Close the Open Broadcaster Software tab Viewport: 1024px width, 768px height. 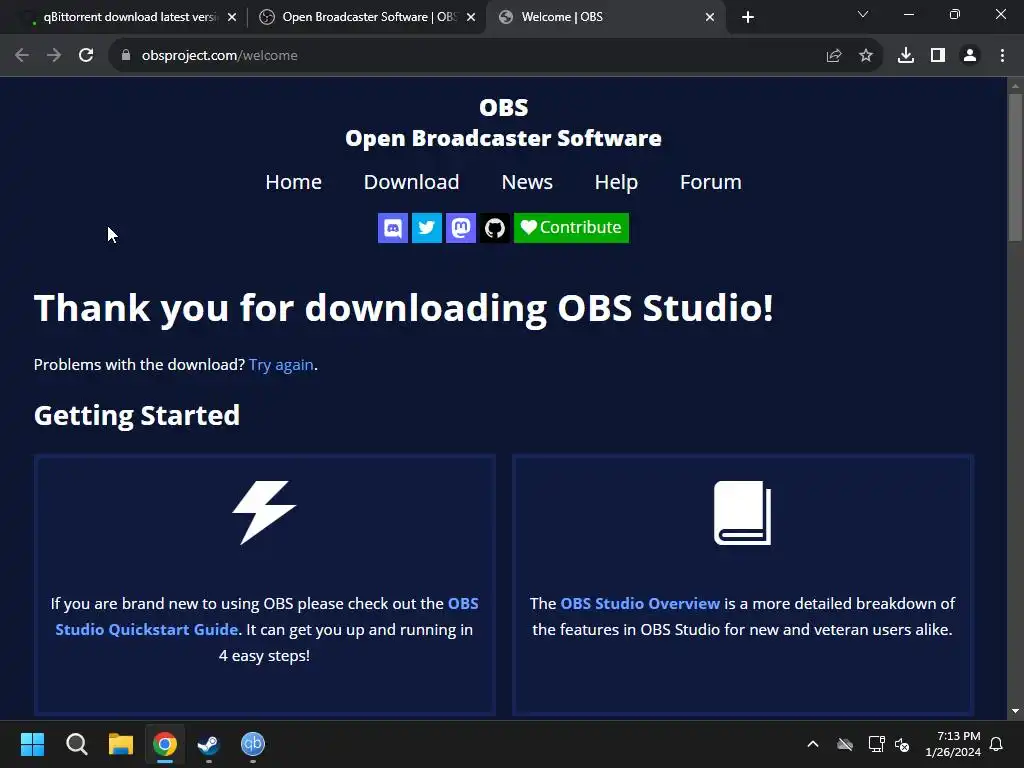click(471, 18)
